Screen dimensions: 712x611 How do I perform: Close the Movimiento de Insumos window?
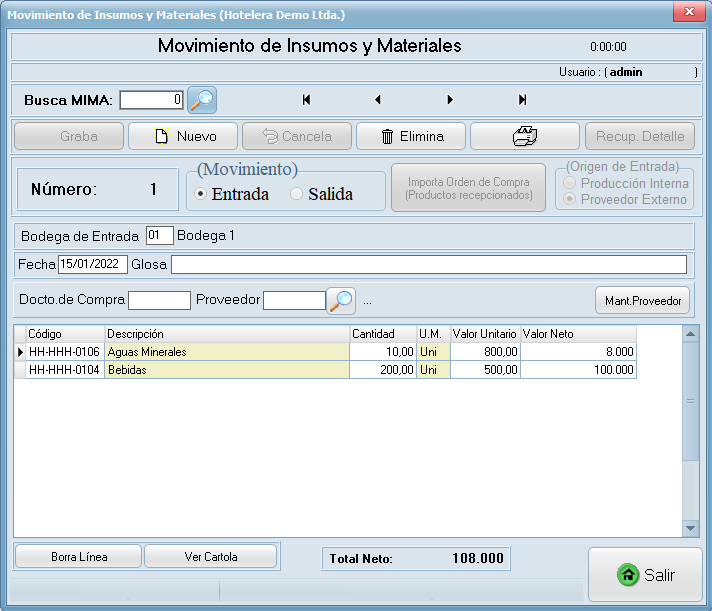689,12
